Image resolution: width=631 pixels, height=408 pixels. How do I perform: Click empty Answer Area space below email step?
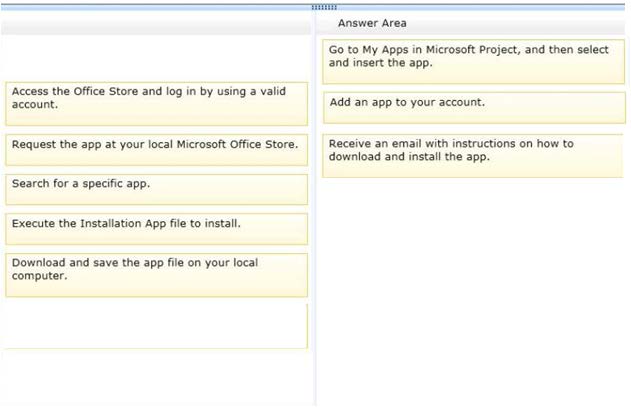pyautogui.click(x=473, y=290)
